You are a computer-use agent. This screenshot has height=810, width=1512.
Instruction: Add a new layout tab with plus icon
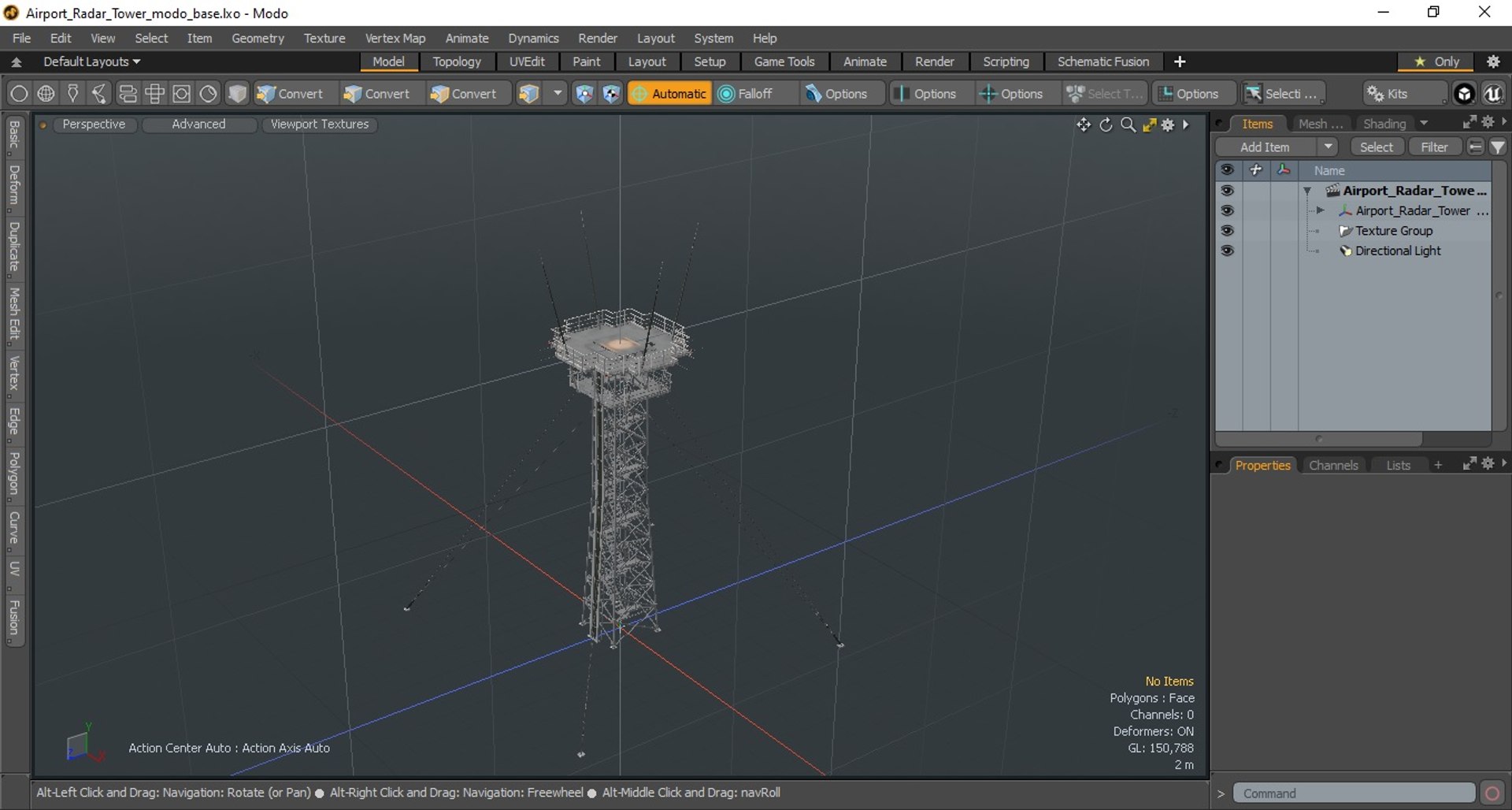[x=1180, y=61]
